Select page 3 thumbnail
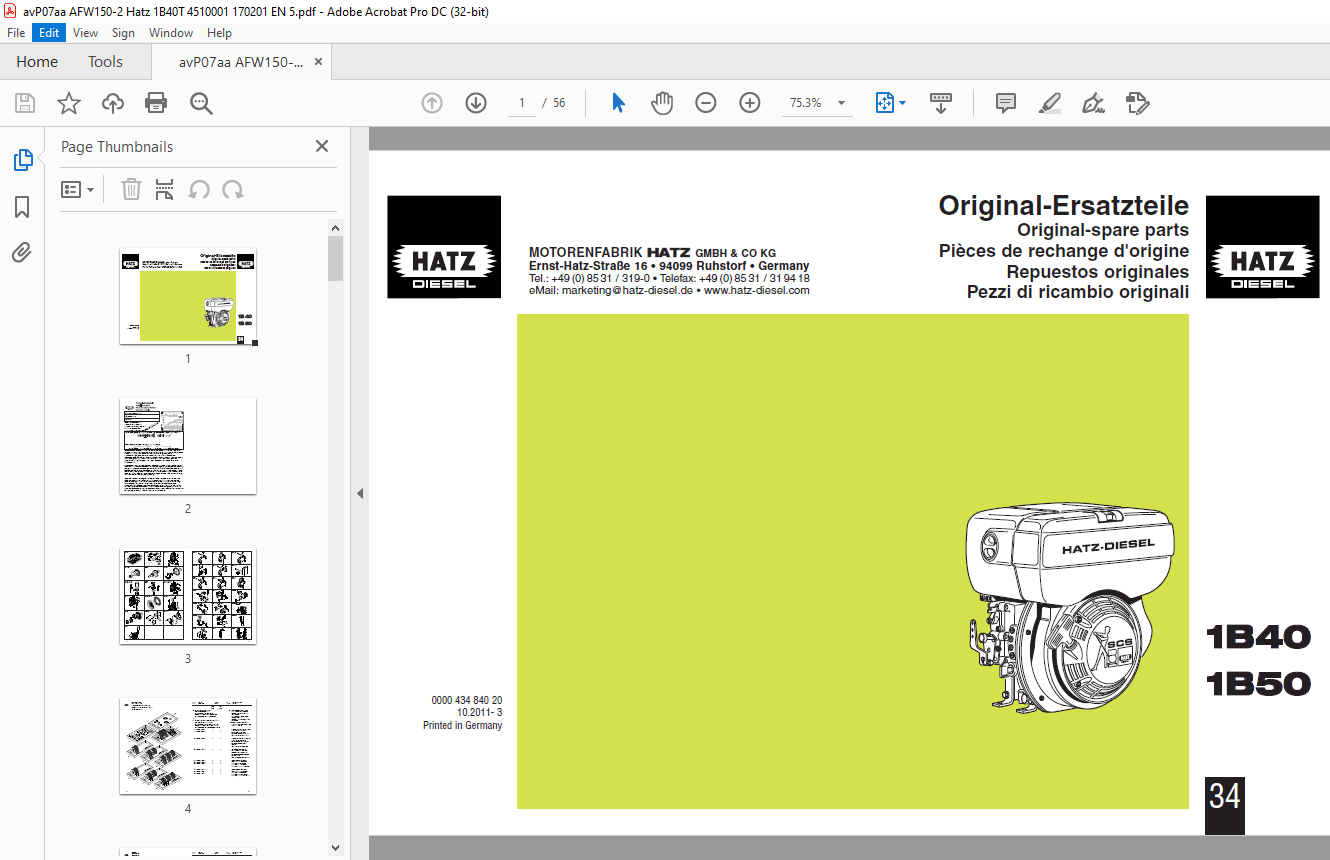Viewport: 1330px width, 860px height. [x=188, y=596]
